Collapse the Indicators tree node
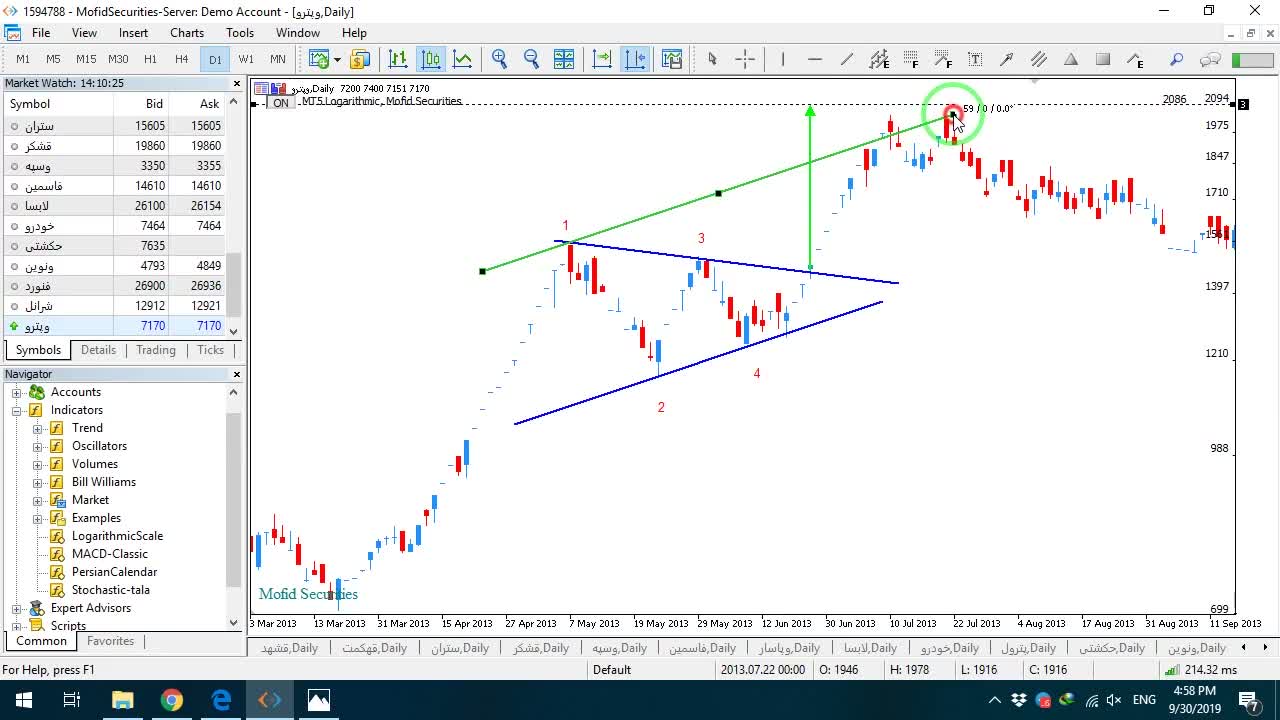Screen dimensions: 1280x720 (x=17, y=410)
